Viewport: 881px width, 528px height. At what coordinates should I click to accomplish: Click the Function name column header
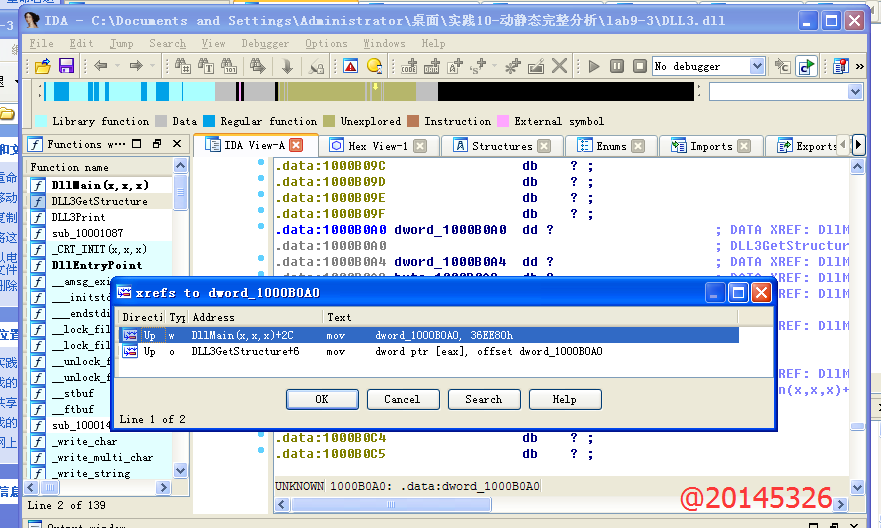coord(99,167)
